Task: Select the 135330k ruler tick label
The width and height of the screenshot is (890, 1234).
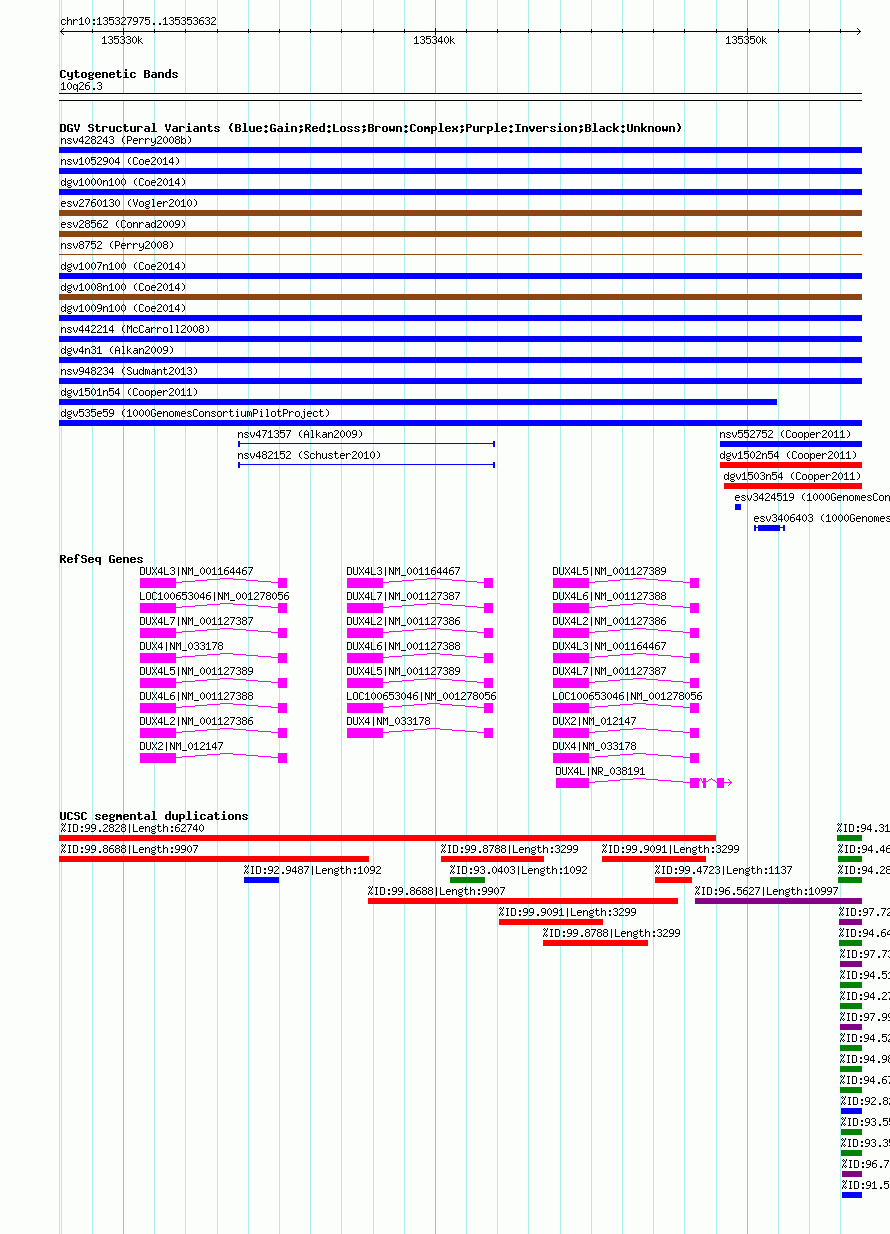Action: 122,40
